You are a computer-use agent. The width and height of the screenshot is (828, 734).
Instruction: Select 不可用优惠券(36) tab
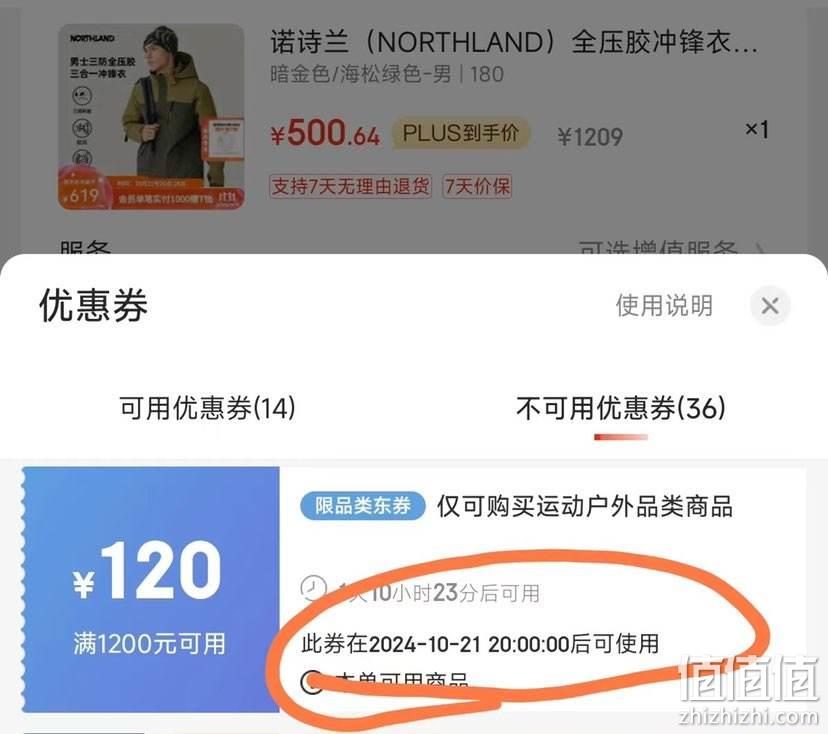pyautogui.click(x=620, y=408)
